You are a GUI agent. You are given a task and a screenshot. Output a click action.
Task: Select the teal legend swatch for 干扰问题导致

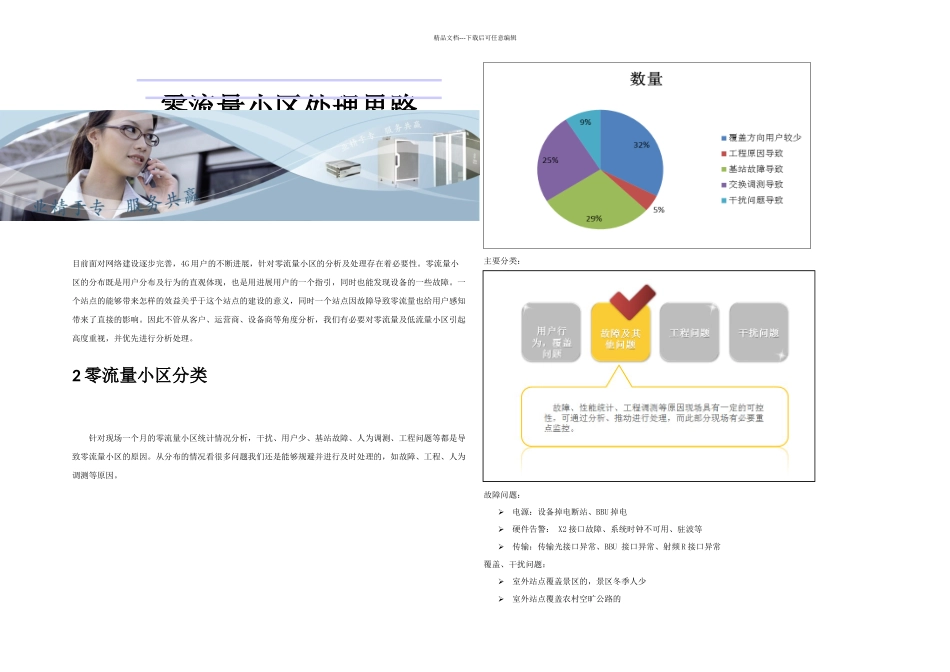click(x=723, y=201)
